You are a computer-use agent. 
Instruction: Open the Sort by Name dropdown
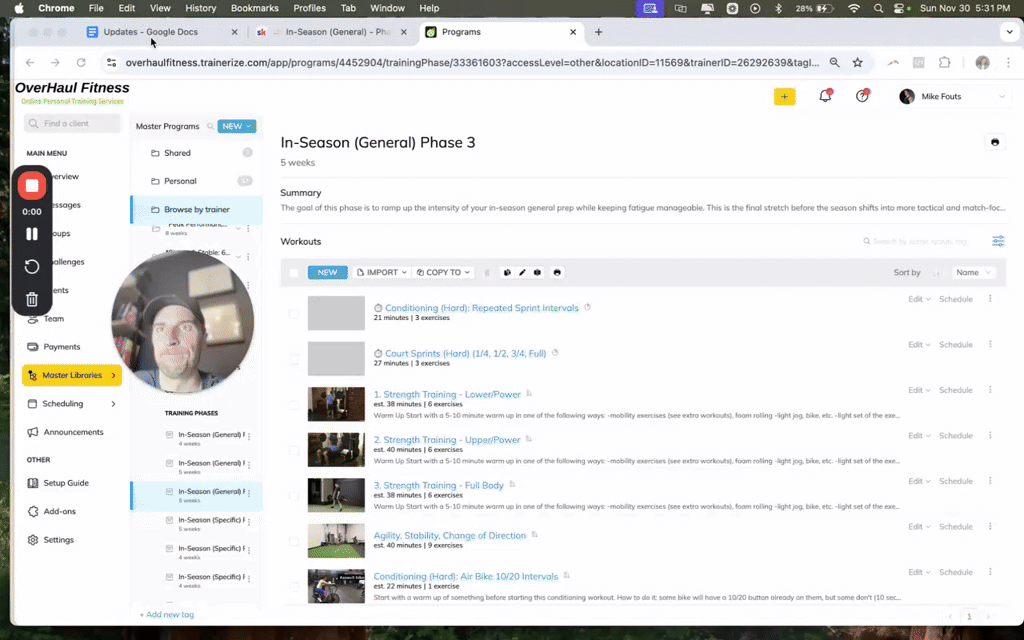point(973,272)
